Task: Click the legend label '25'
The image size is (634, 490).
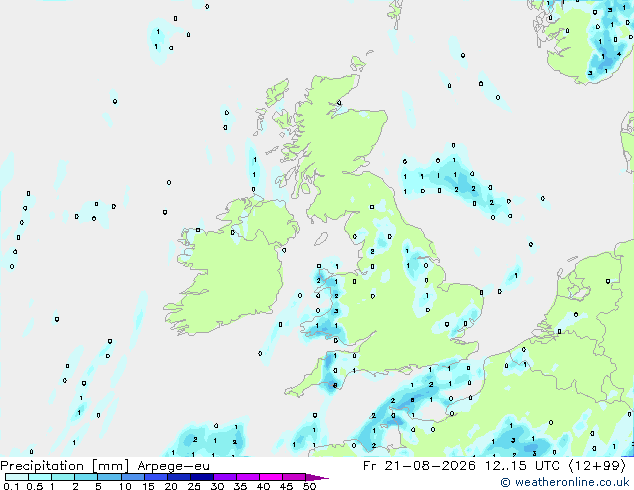Action: point(194,486)
